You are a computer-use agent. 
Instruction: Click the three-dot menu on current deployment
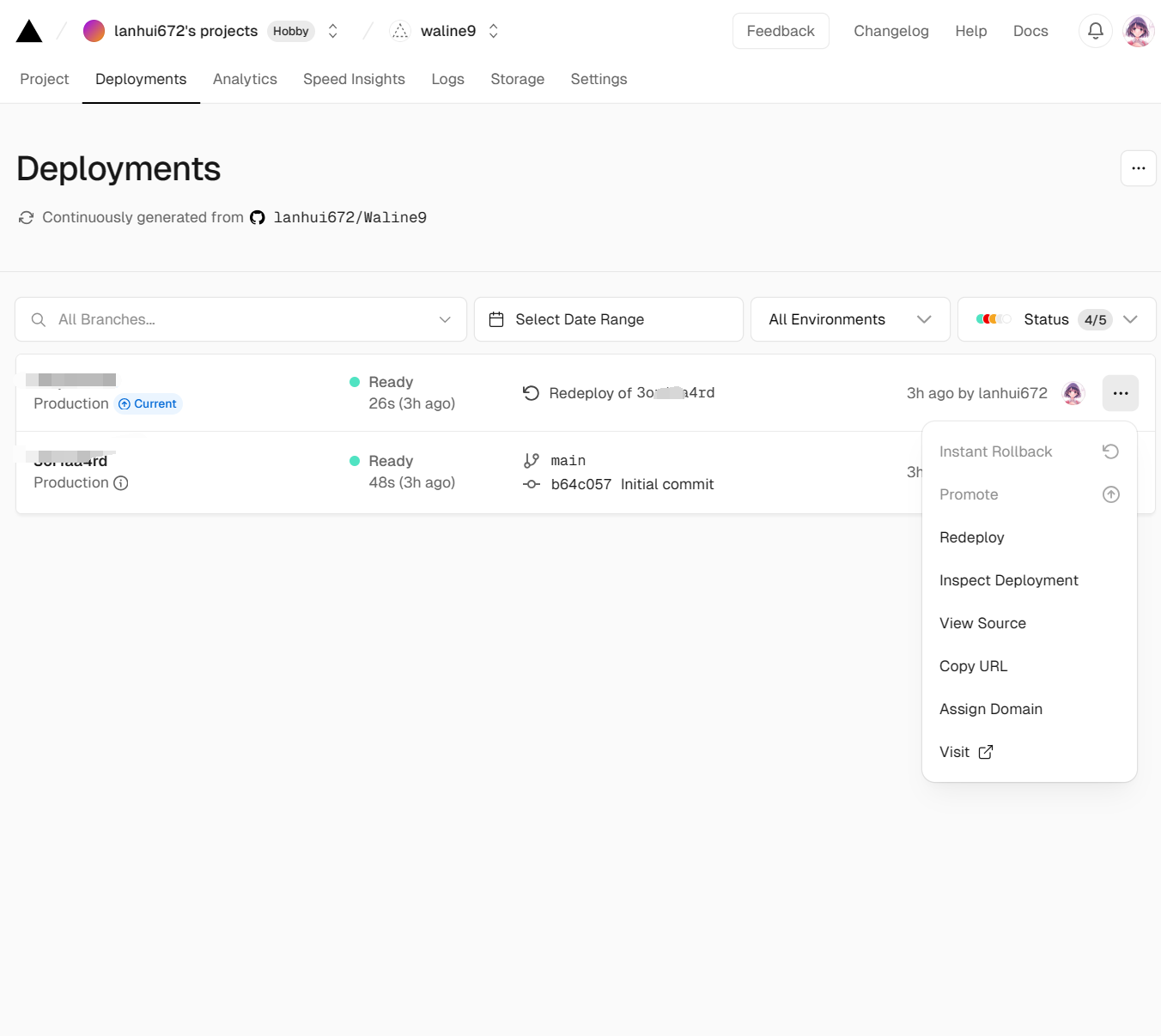click(x=1120, y=393)
